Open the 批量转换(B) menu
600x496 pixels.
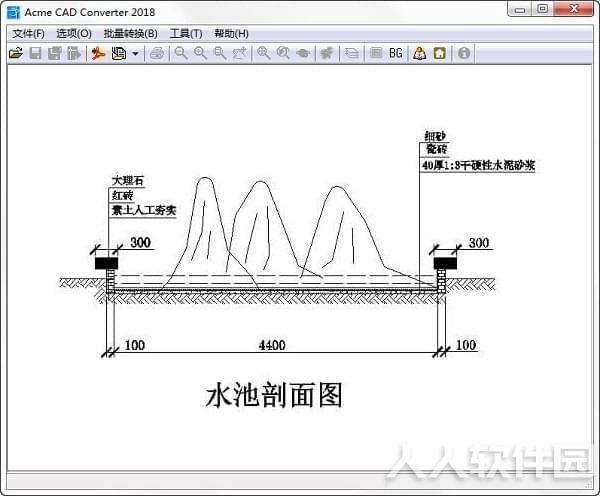[x=130, y=34]
